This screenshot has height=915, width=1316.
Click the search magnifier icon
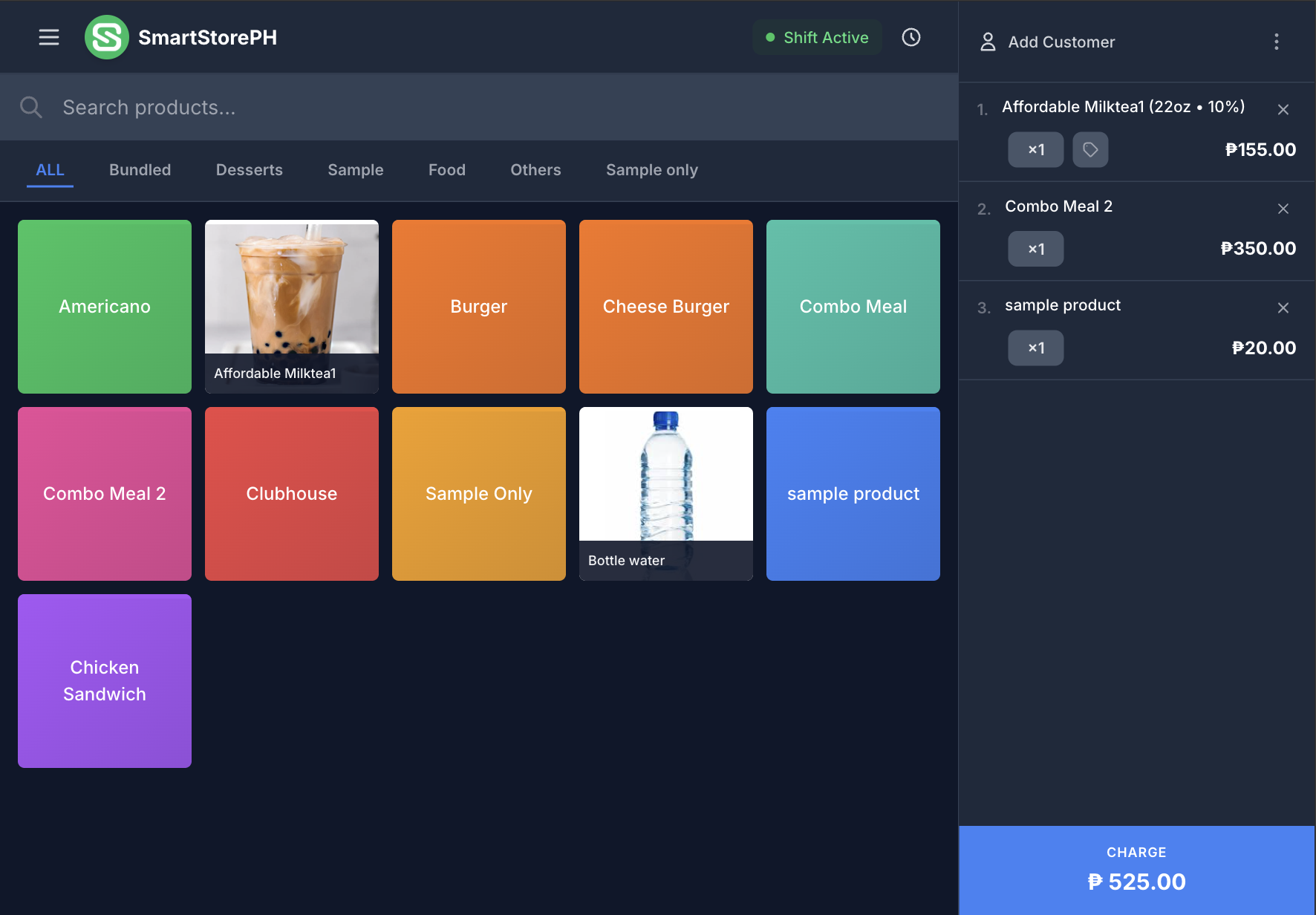click(31, 107)
